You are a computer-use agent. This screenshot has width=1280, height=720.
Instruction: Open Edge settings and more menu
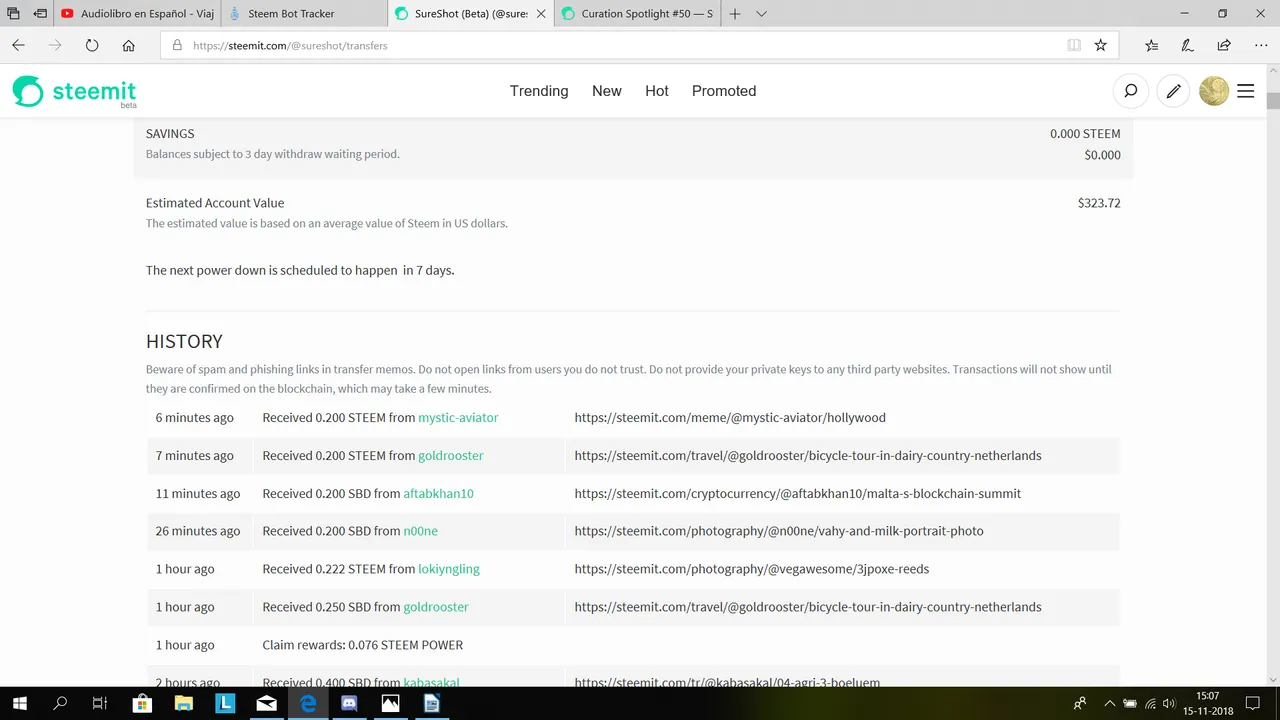coord(1259,45)
